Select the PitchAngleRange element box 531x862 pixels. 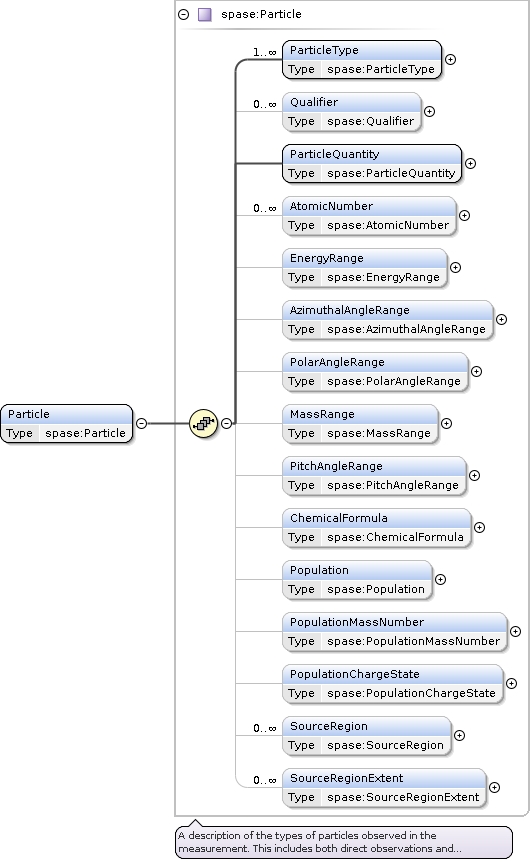(374, 476)
